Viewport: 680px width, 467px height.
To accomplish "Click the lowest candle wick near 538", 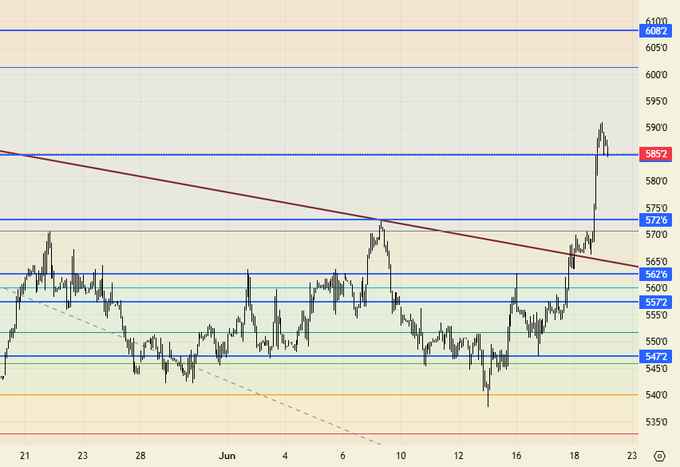I will click(x=488, y=404).
